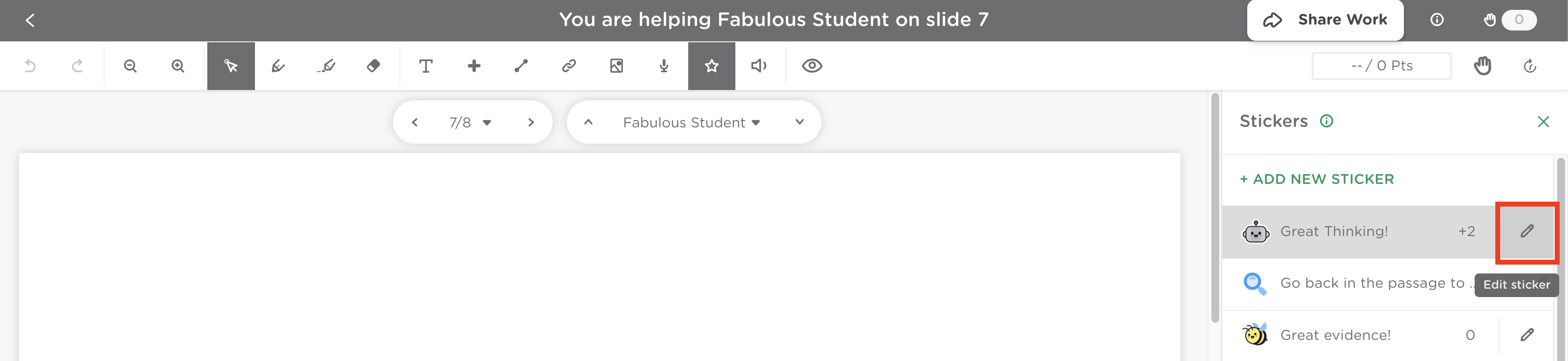Click the speaker read-aloud tool
The width and height of the screenshot is (1568, 361).
point(759,66)
